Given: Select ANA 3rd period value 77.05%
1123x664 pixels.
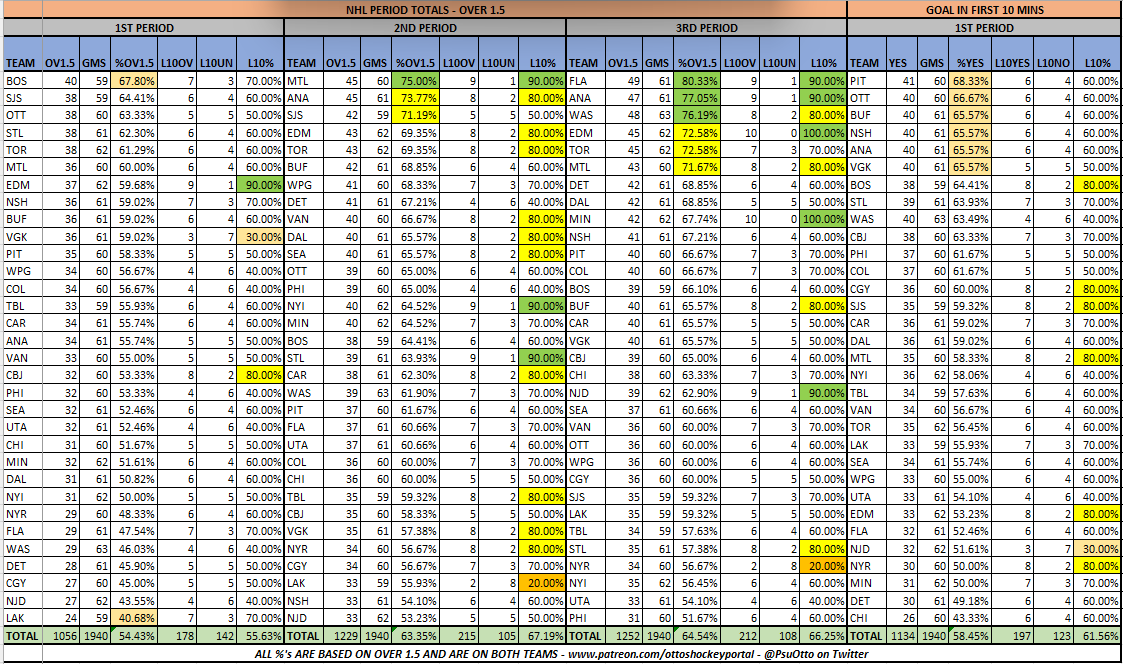Looking at the screenshot, I should click(x=698, y=98).
